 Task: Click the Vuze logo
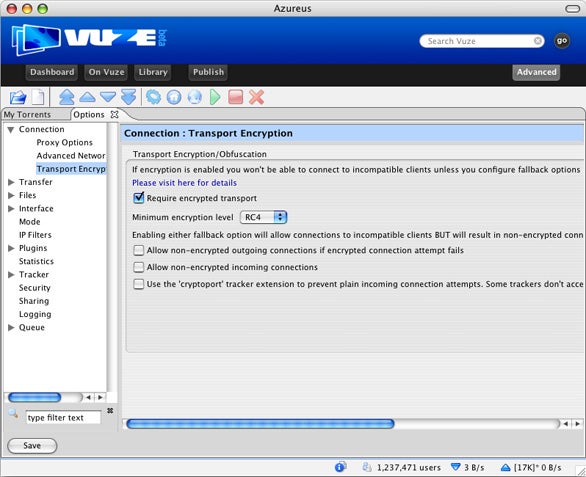coord(89,39)
